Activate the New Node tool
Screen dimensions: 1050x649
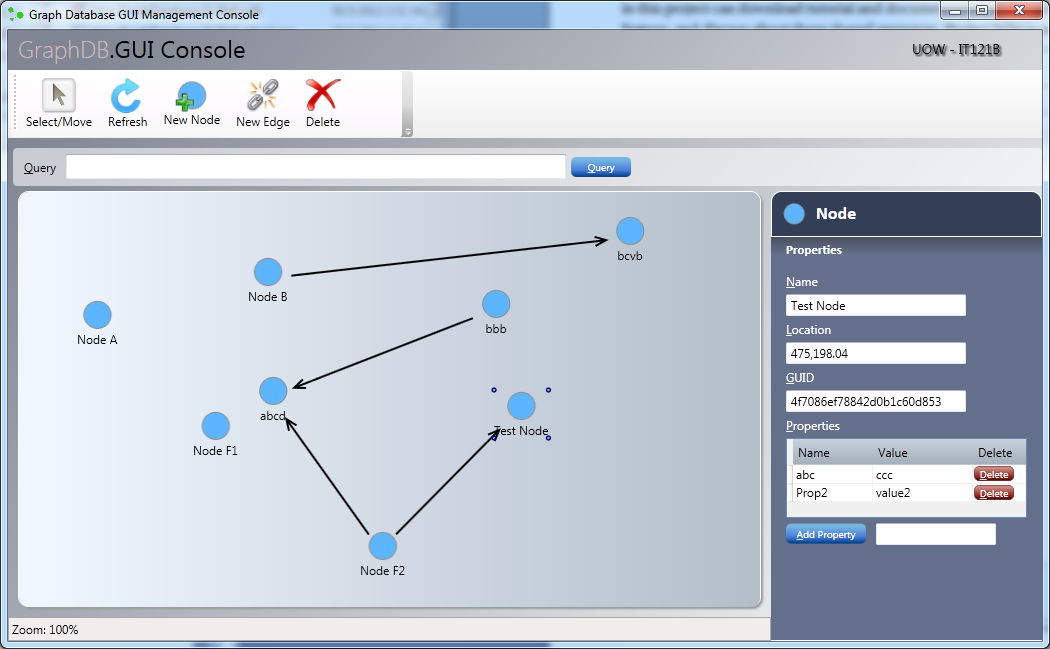191,103
